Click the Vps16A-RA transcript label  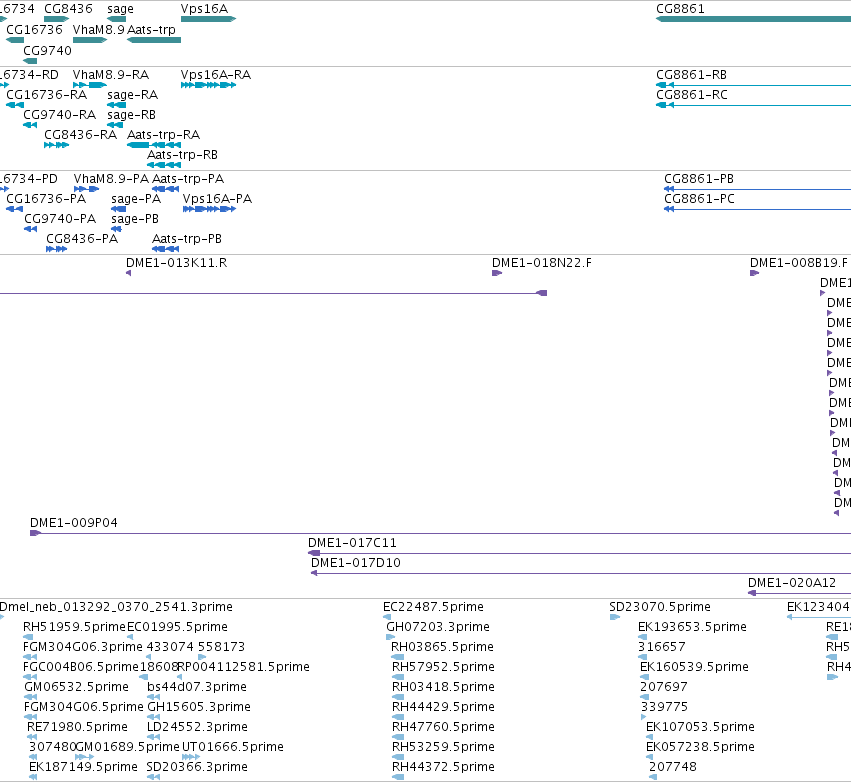[x=216, y=74]
